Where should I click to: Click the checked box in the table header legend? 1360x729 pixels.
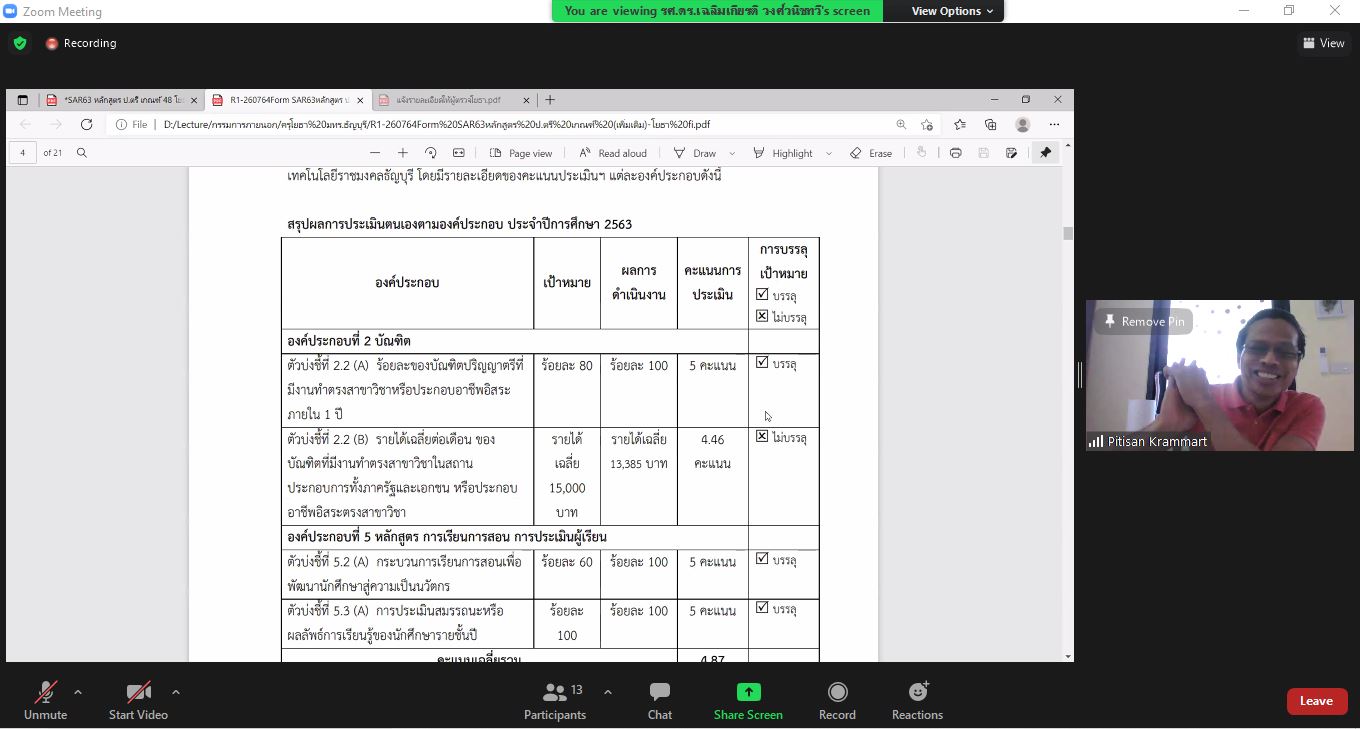[762, 294]
